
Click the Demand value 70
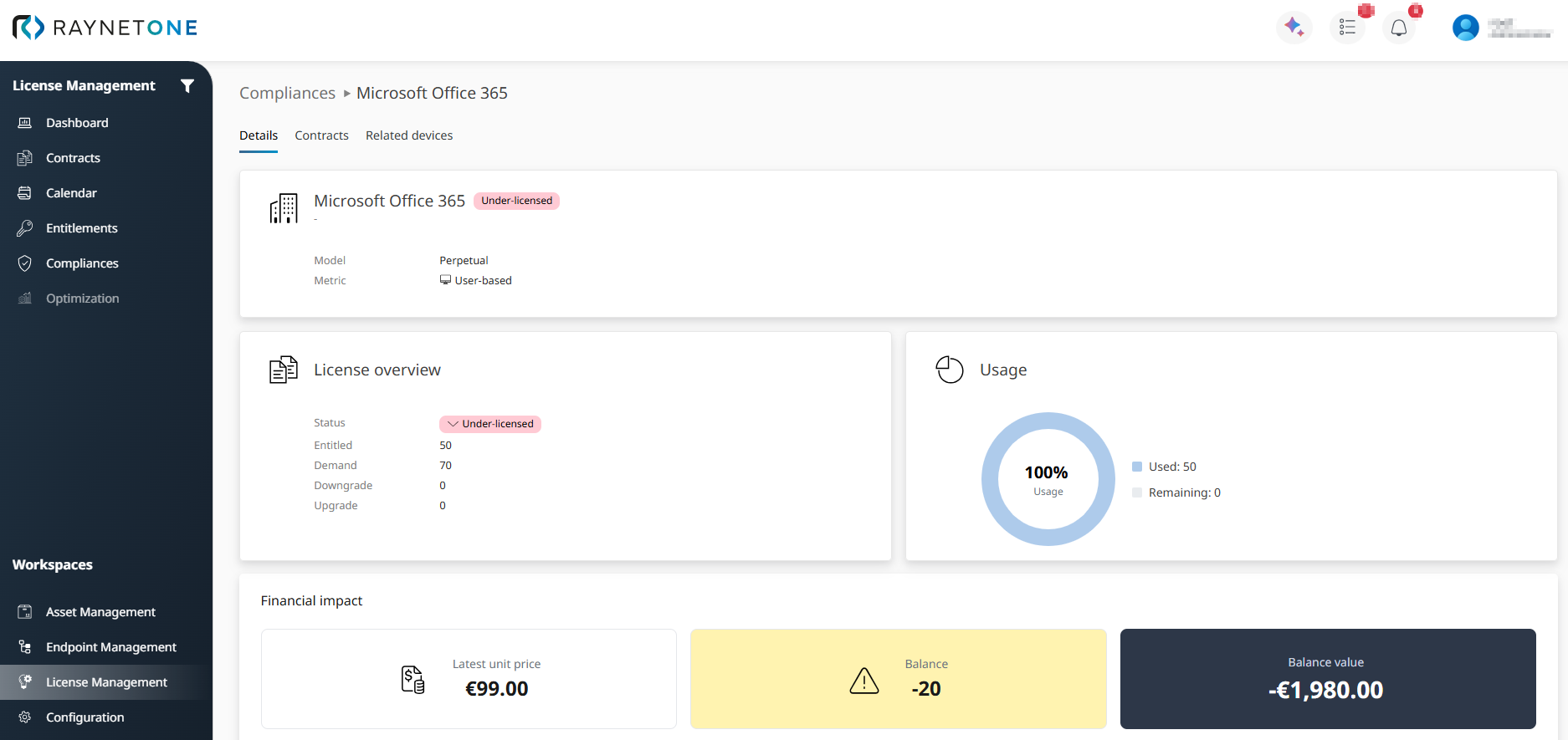coord(445,466)
